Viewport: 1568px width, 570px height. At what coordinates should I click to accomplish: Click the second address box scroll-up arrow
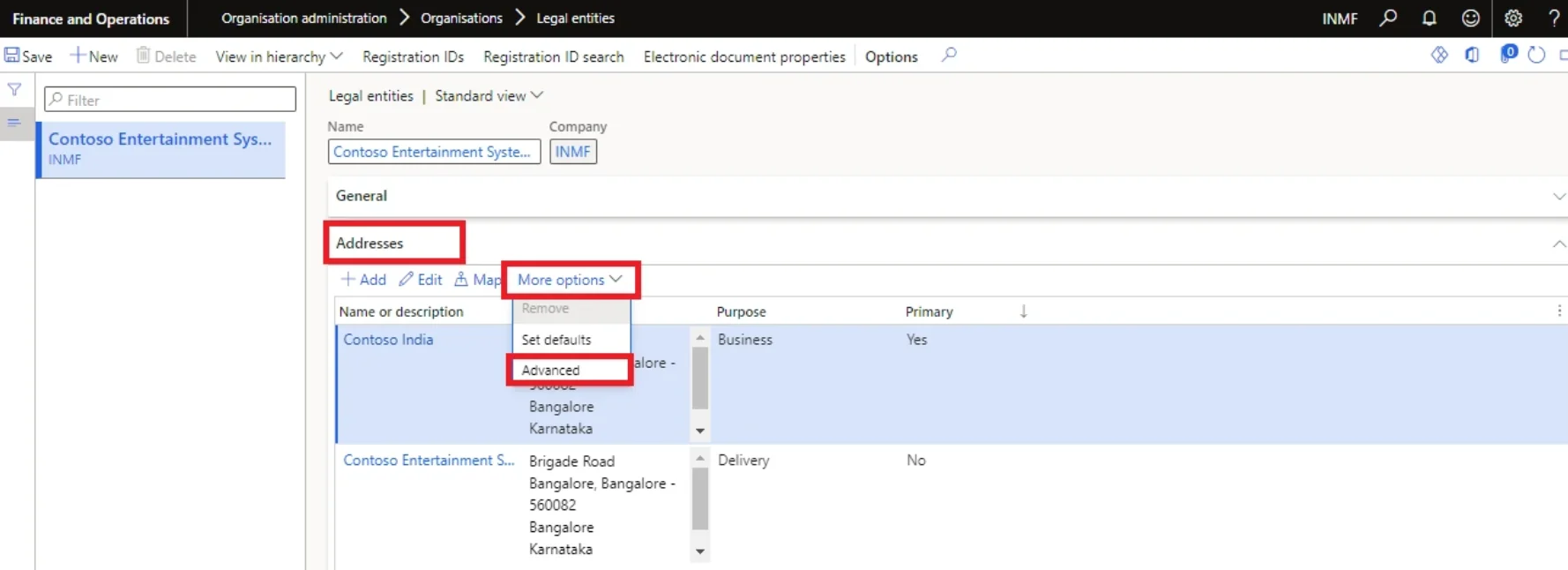point(700,458)
